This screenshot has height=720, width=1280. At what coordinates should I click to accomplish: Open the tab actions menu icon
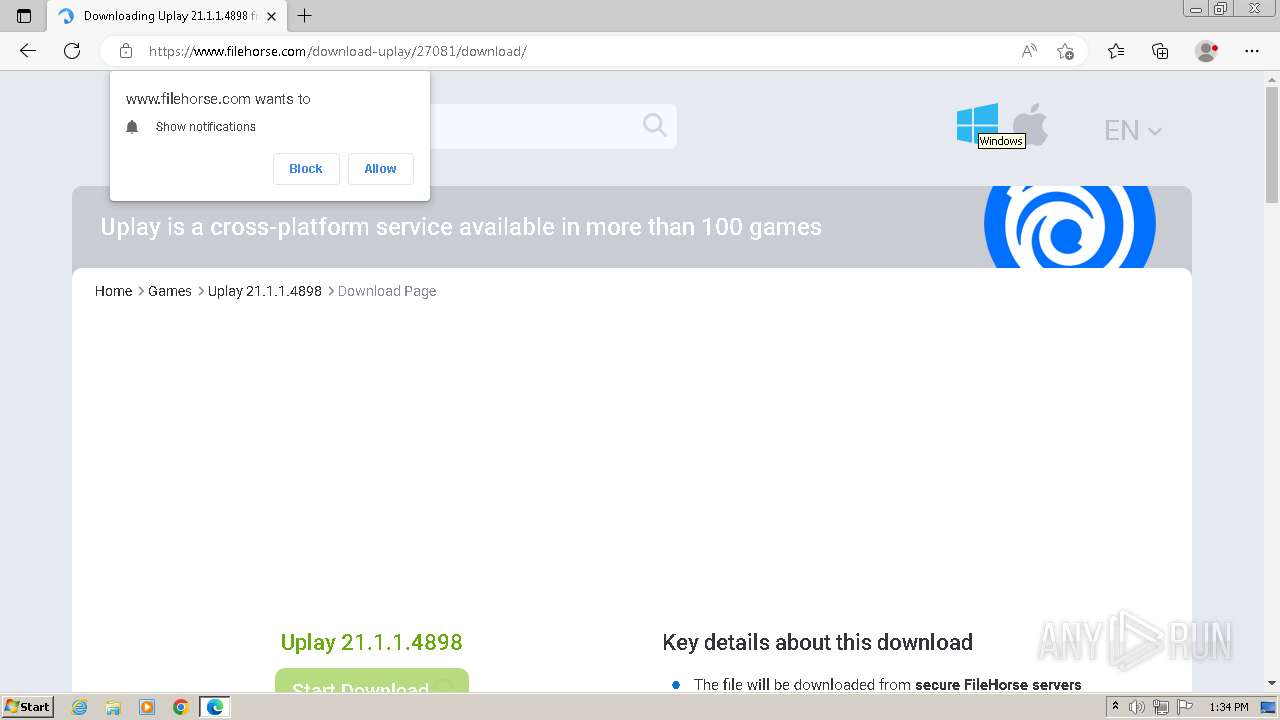click(24, 16)
